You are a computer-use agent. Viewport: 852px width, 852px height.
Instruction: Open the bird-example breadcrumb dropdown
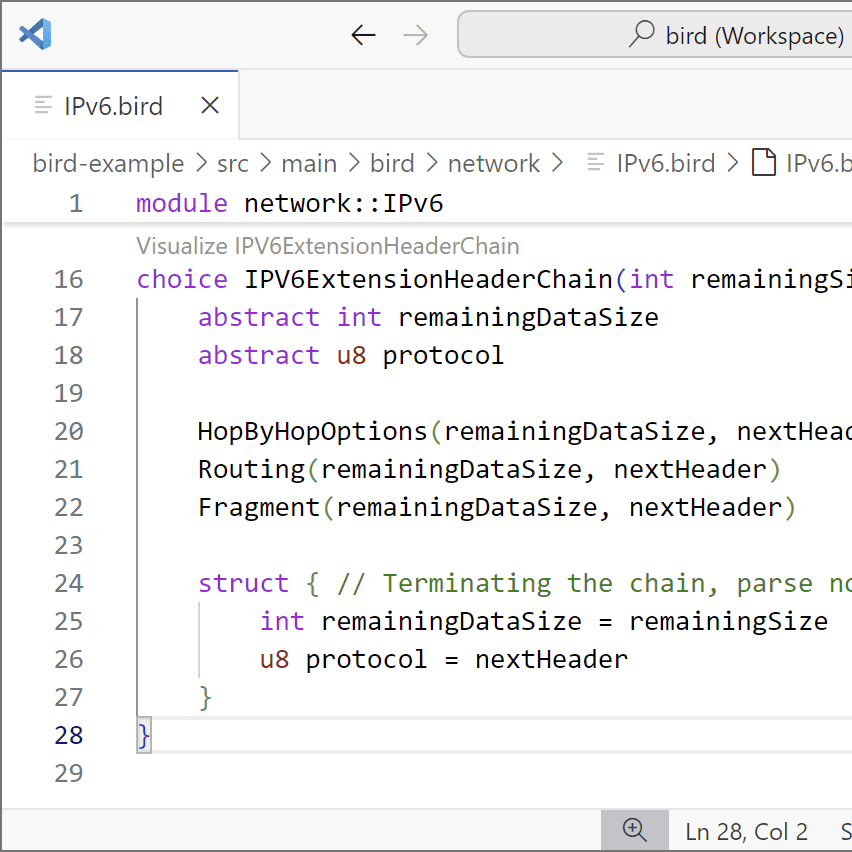[107, 163]
